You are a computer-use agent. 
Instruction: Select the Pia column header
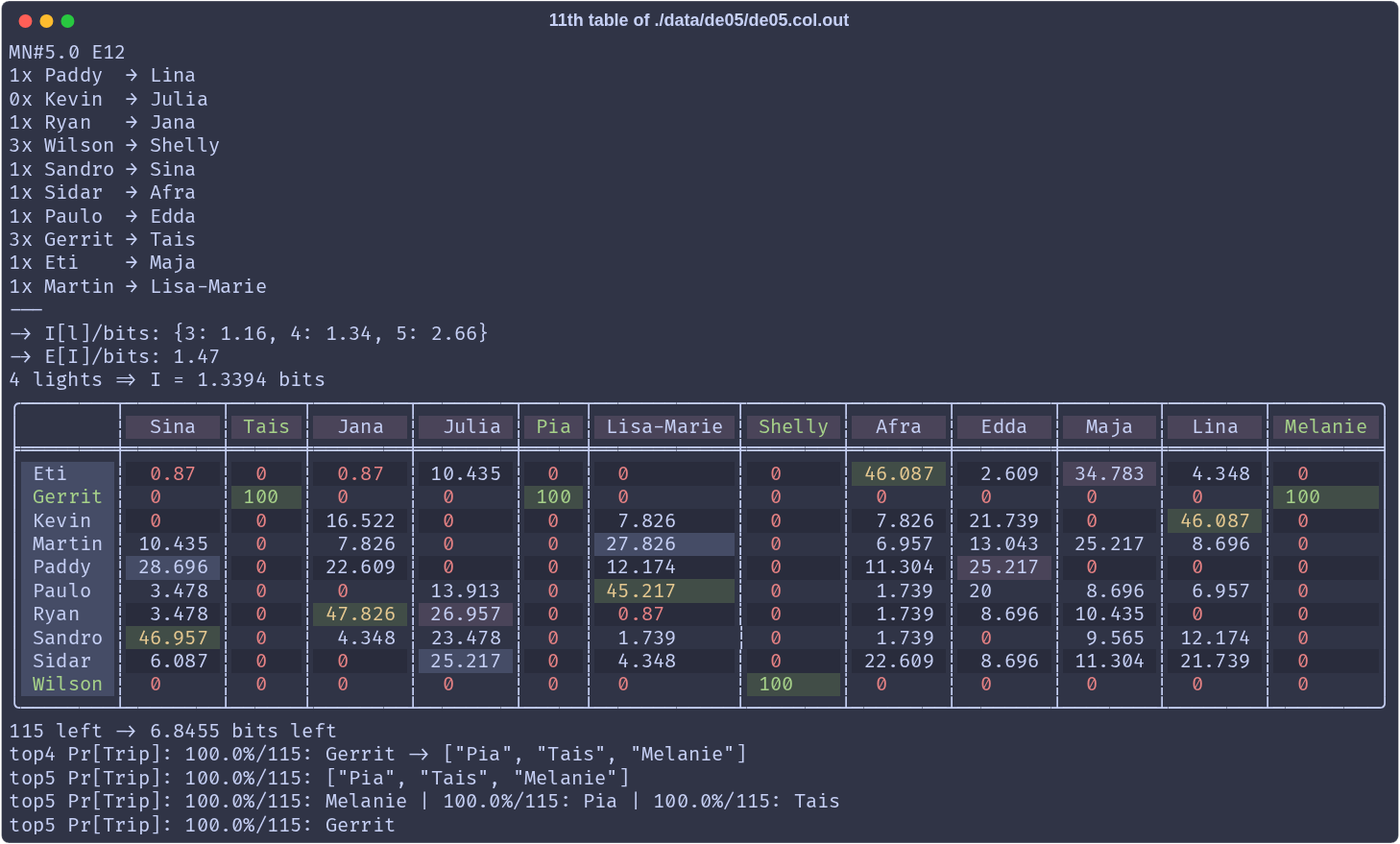[x=553, y=427]
